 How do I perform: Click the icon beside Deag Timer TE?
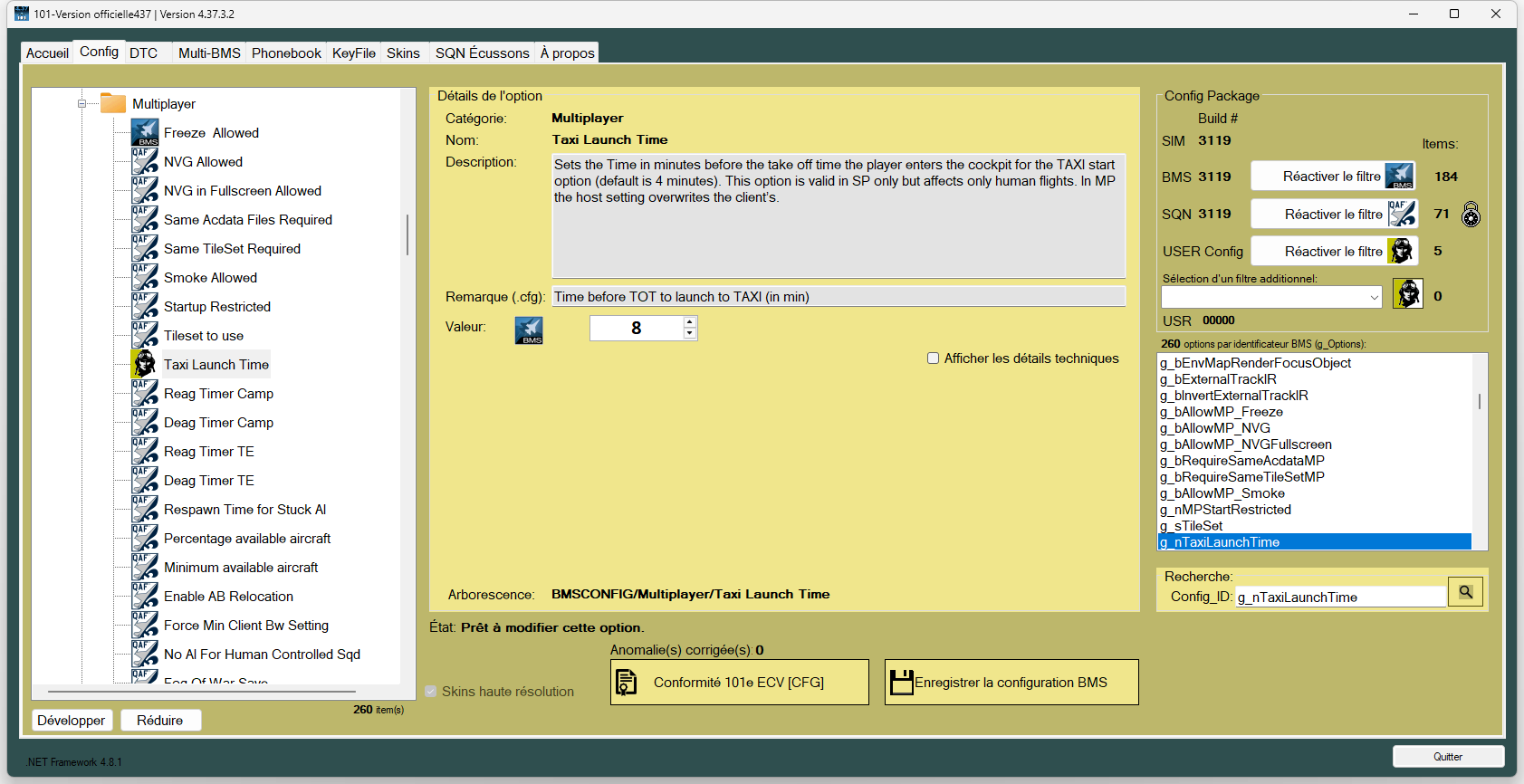pyautogui.click(x=145, y=481)
